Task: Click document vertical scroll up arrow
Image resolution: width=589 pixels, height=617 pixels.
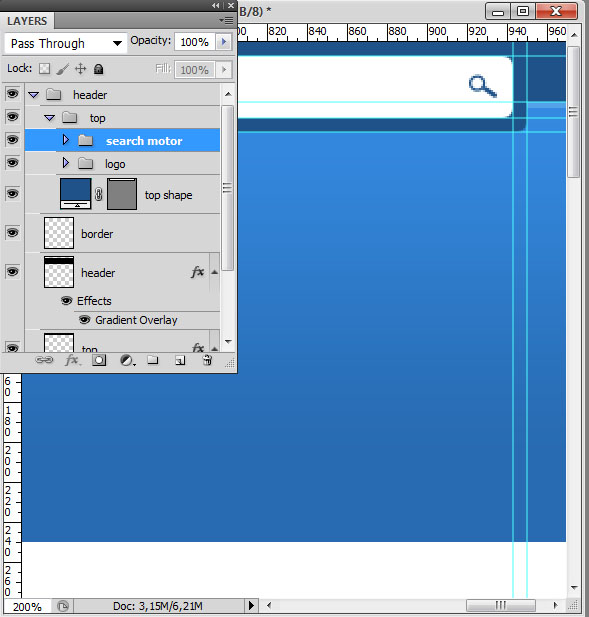Action: tap(574, 35)
